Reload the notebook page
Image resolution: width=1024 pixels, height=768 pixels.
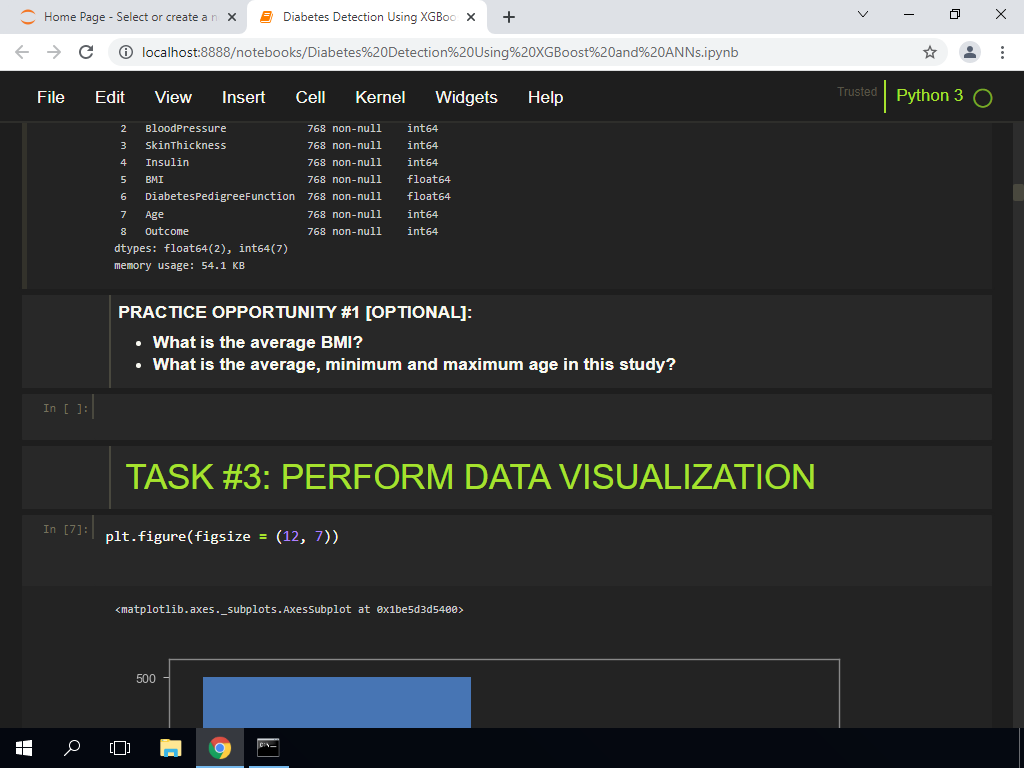86,52
